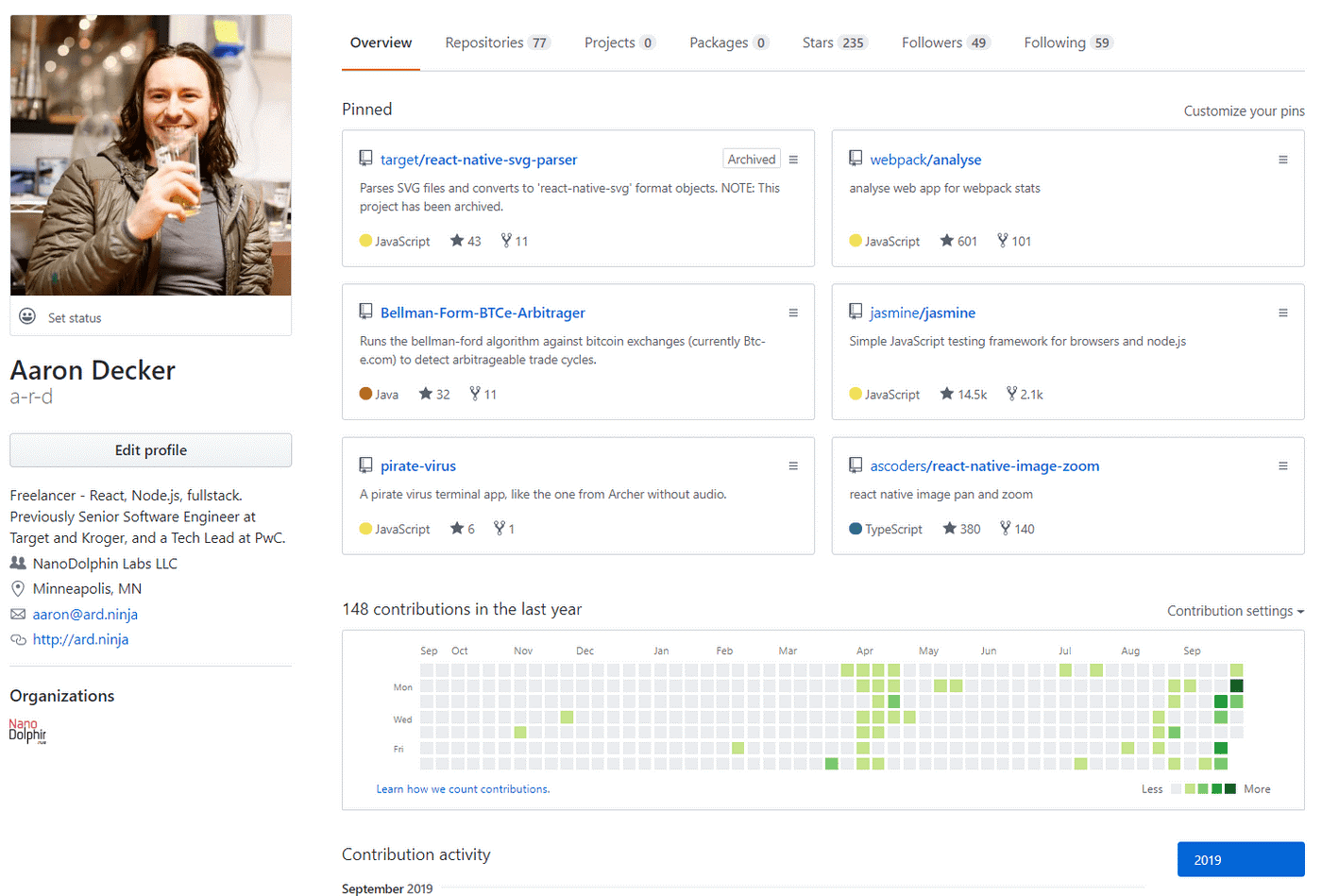This screenshot has width=1322, height=896.
Task: Click the blue 2019 year button
Action: tap(1240, 858)
